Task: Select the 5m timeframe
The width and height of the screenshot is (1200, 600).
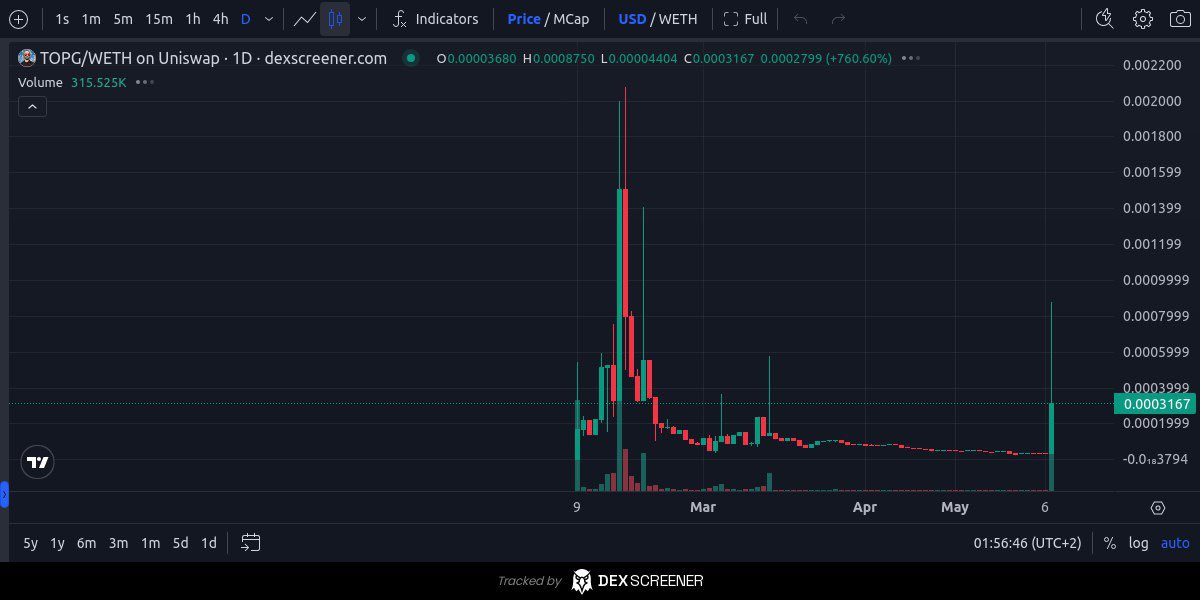Action: tap(122, 19)
